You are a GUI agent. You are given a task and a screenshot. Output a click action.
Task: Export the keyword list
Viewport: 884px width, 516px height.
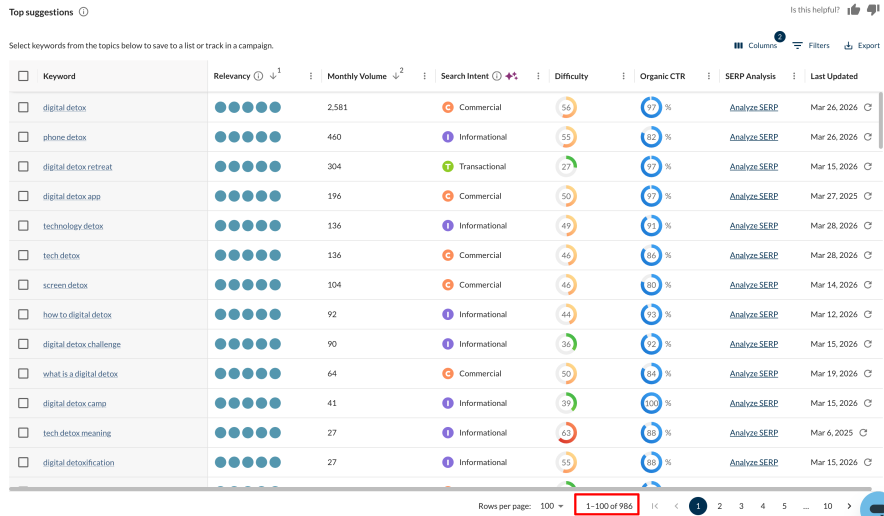861,46
